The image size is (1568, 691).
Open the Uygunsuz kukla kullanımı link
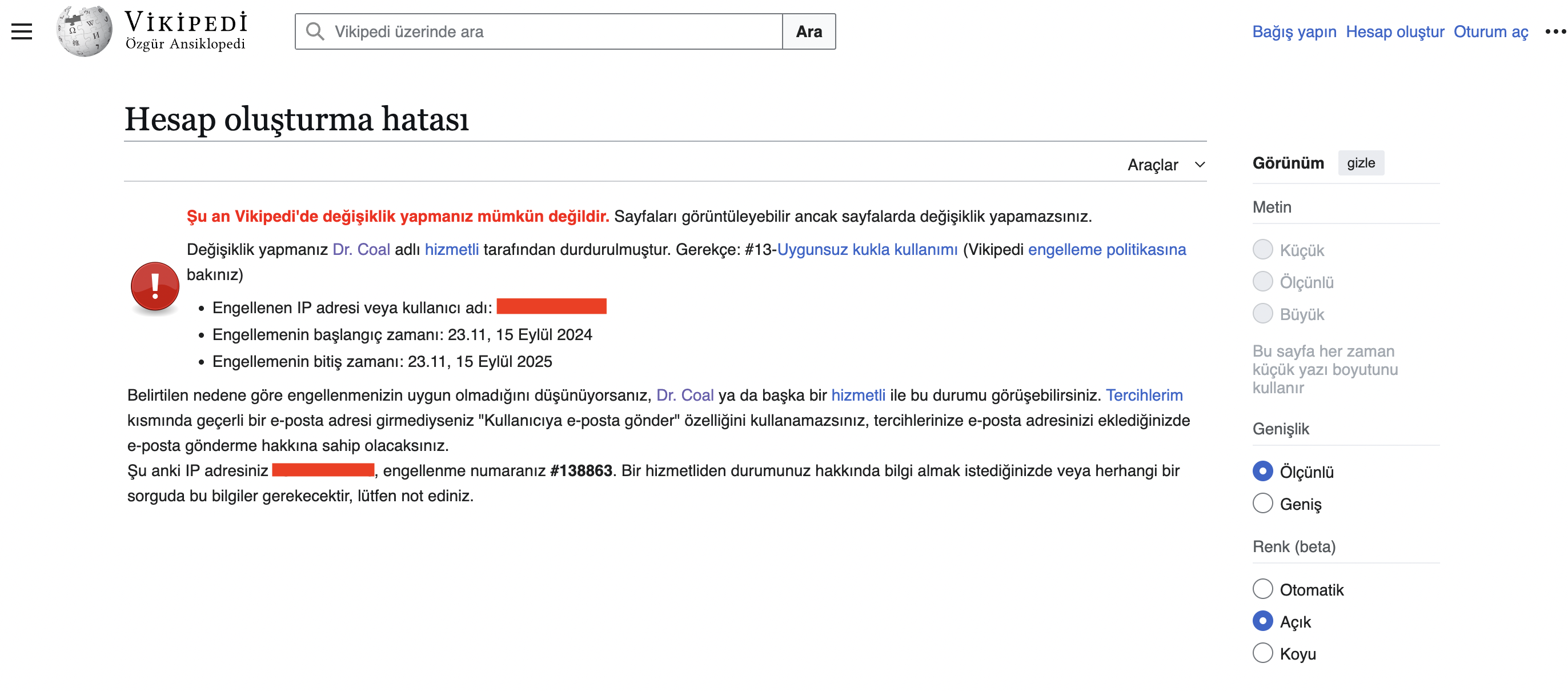pos(867,250)
